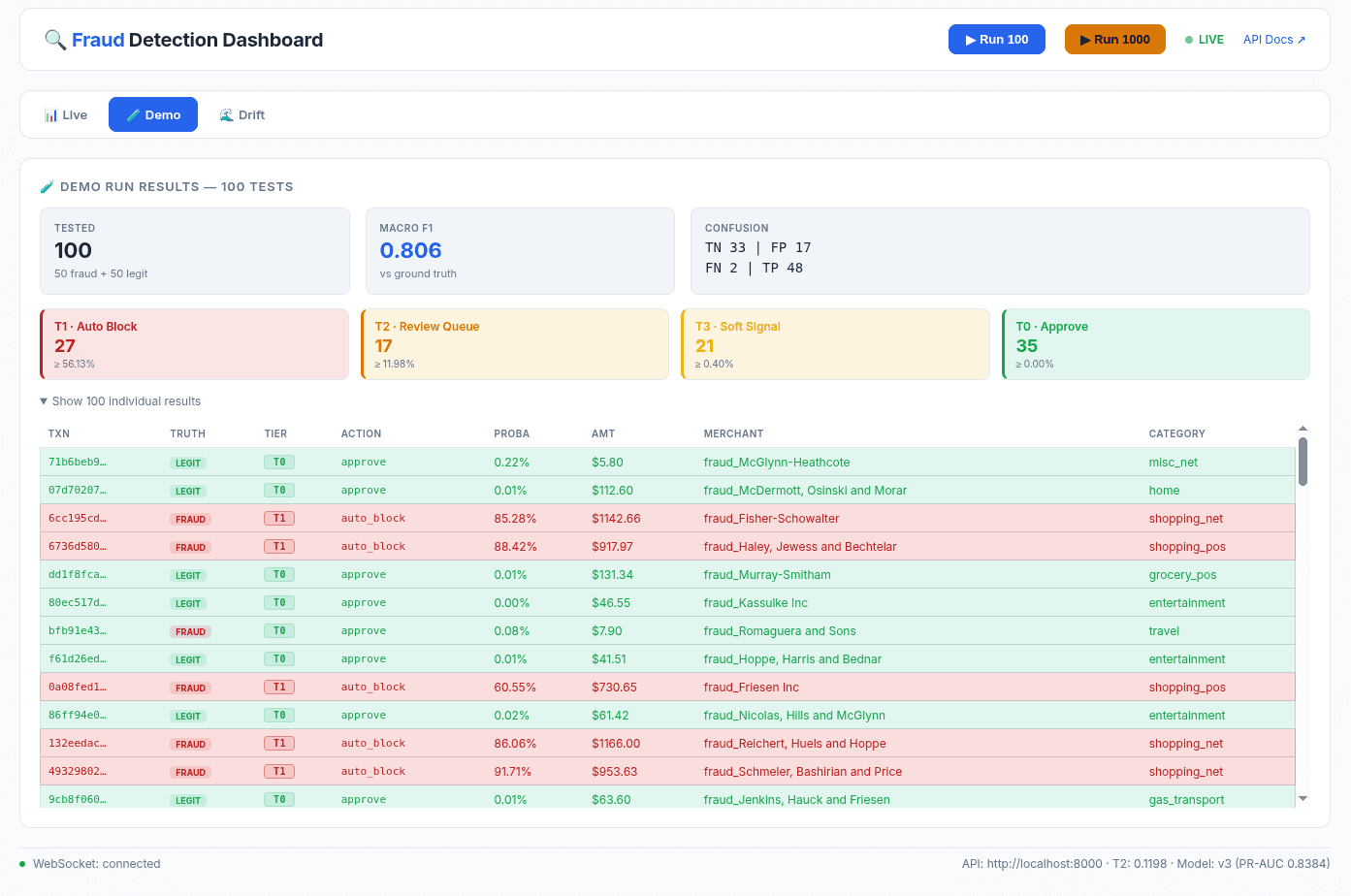This screenshot has width=1351, height=896.
Task: Click the CATEGORY column header
Action: [x=1177, y=434]
